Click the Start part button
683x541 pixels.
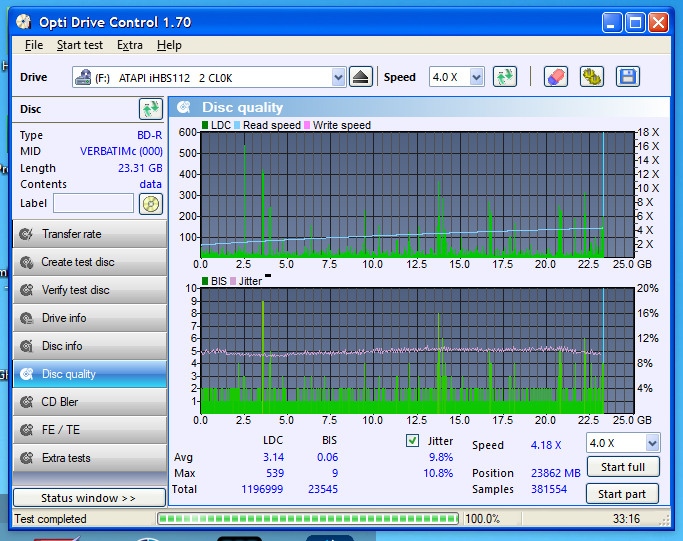[x=622, y=494]
